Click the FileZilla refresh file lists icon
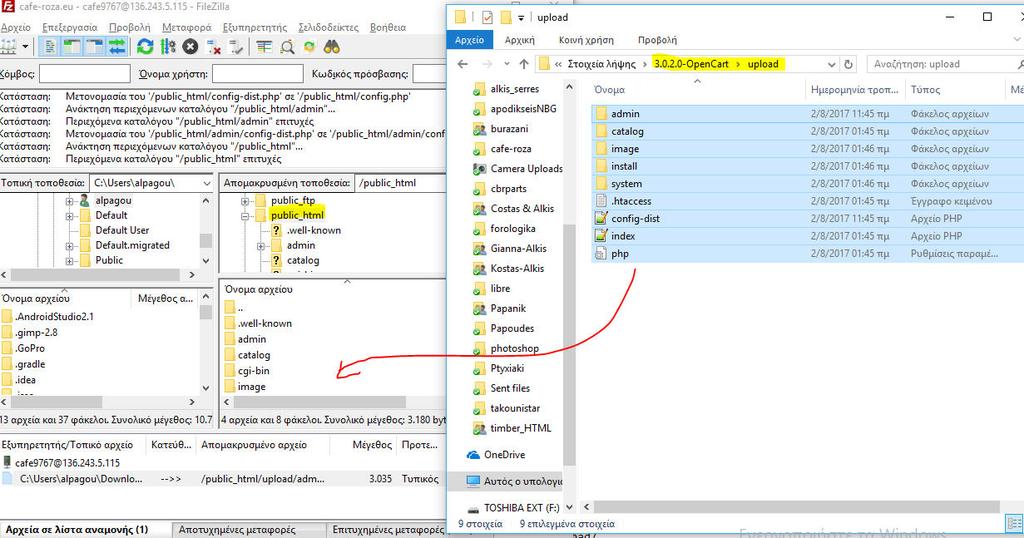The width and height of the screenshot is (1024, 538). pos(145,46)
